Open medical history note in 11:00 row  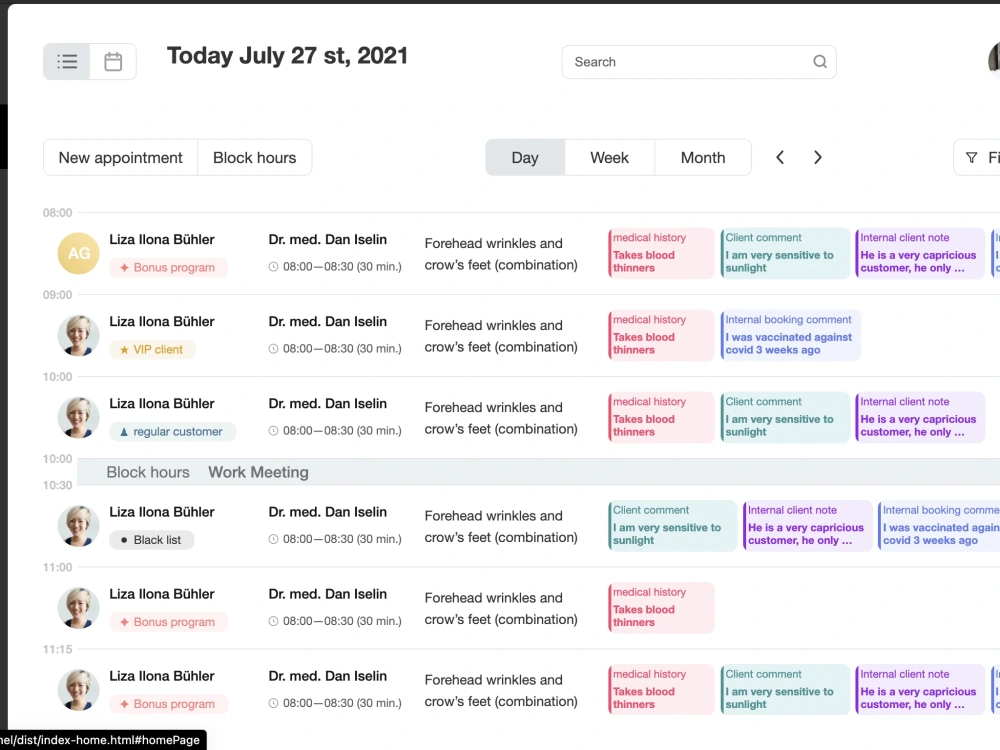661,608
